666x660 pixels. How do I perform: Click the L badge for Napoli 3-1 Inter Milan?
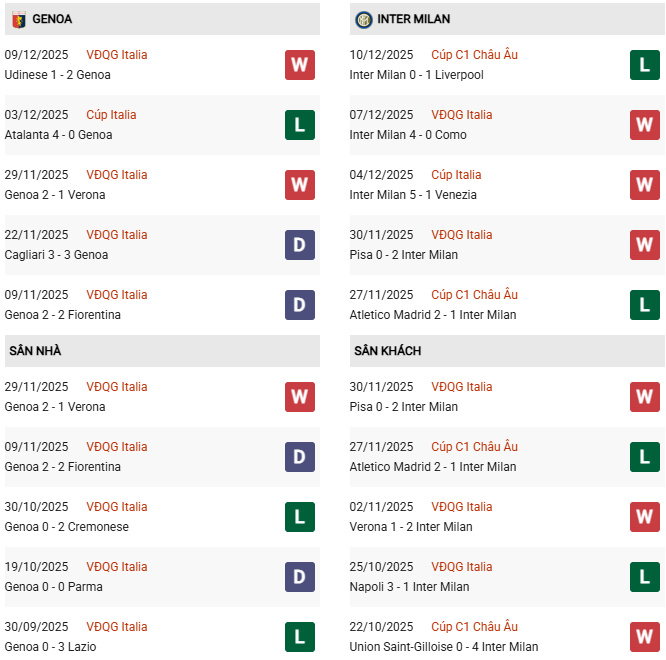[644, 577]
